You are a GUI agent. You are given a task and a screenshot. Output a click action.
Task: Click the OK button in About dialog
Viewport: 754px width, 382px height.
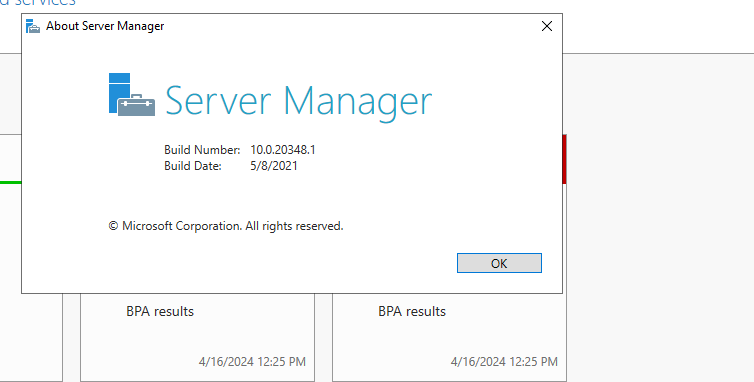(x=499, y=263)
